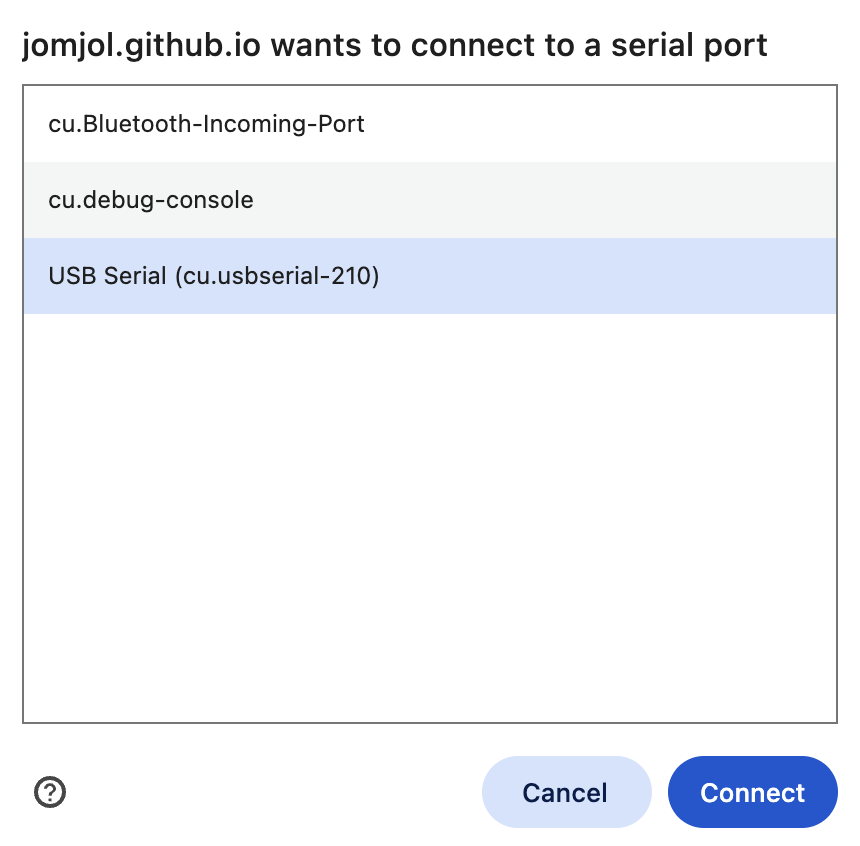Click the first port in the list
The height and width of the screenshot is (846, 860).
tap(429, 124)
